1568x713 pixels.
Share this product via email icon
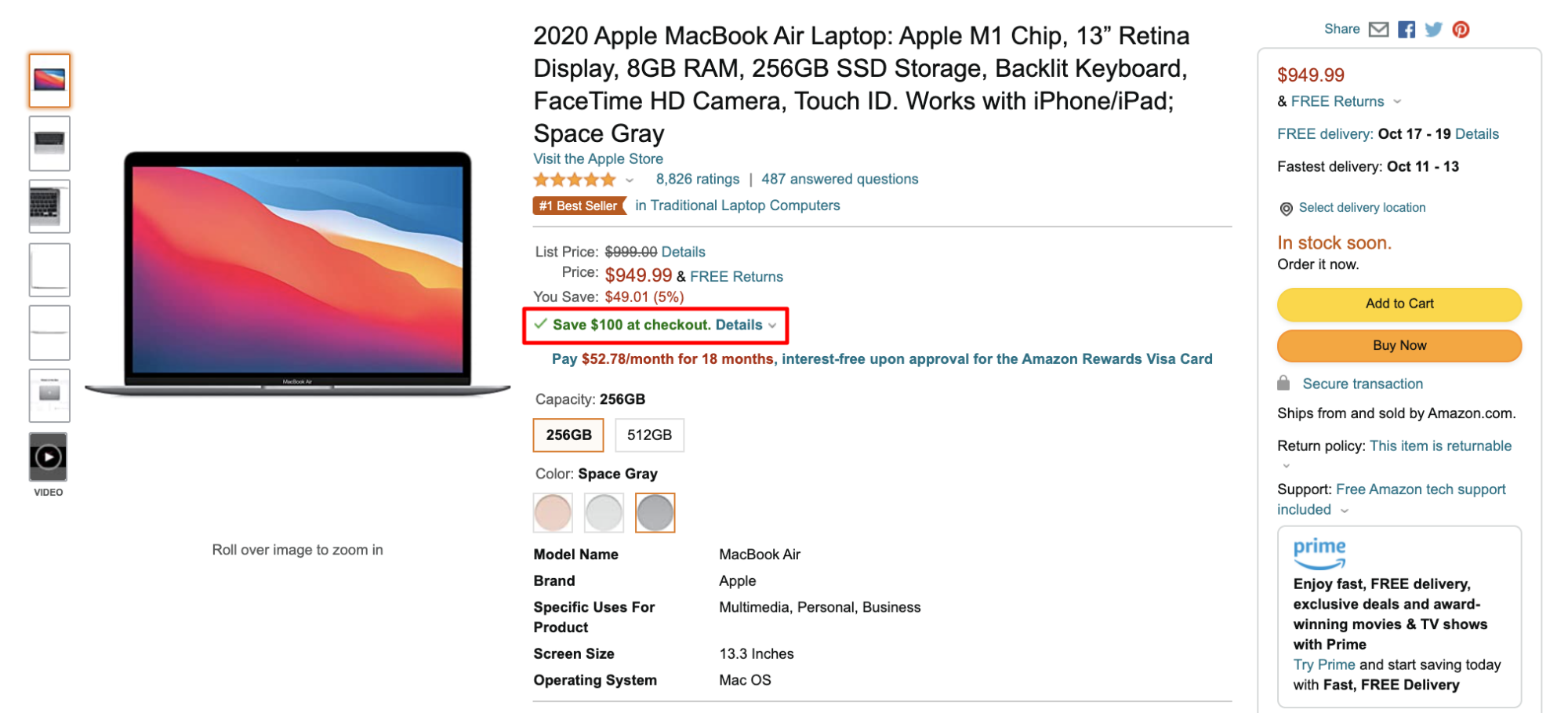point(1378,30)
